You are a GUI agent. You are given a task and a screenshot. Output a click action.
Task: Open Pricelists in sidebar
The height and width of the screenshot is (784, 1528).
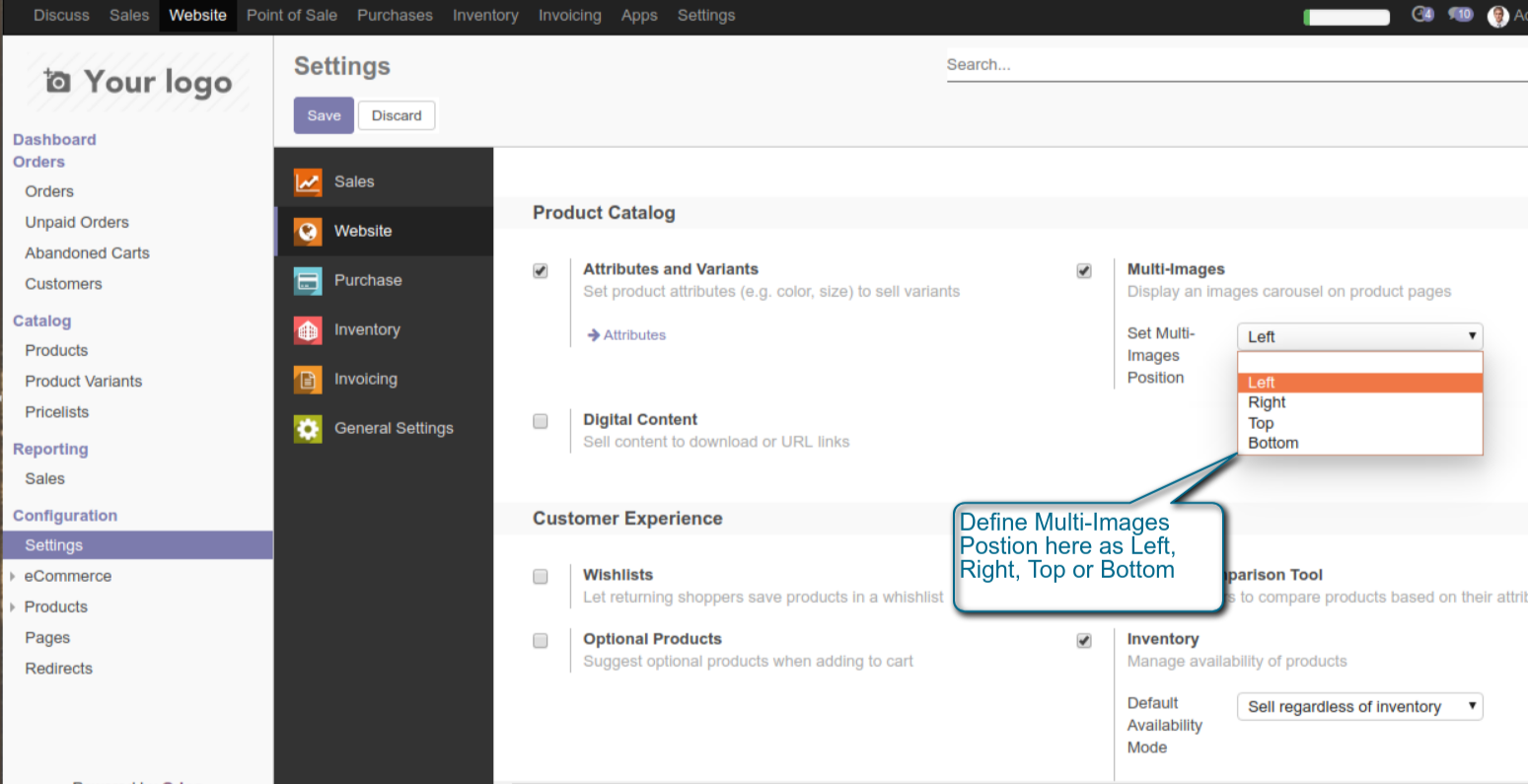pos(56,411)
